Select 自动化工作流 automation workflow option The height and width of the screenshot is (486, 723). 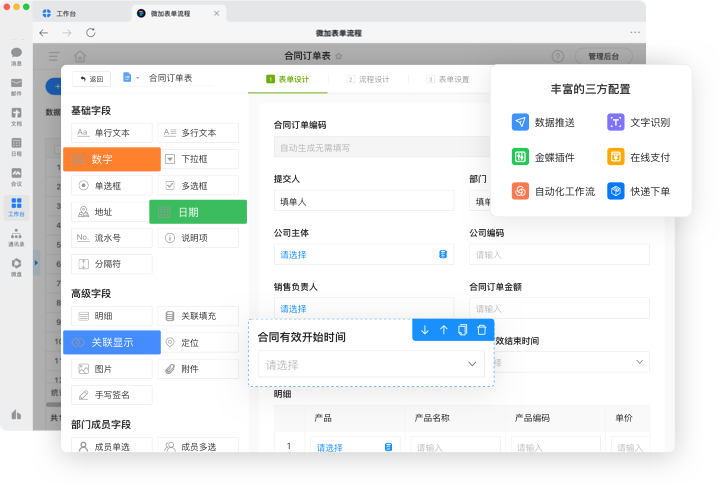tap(553, 191)
